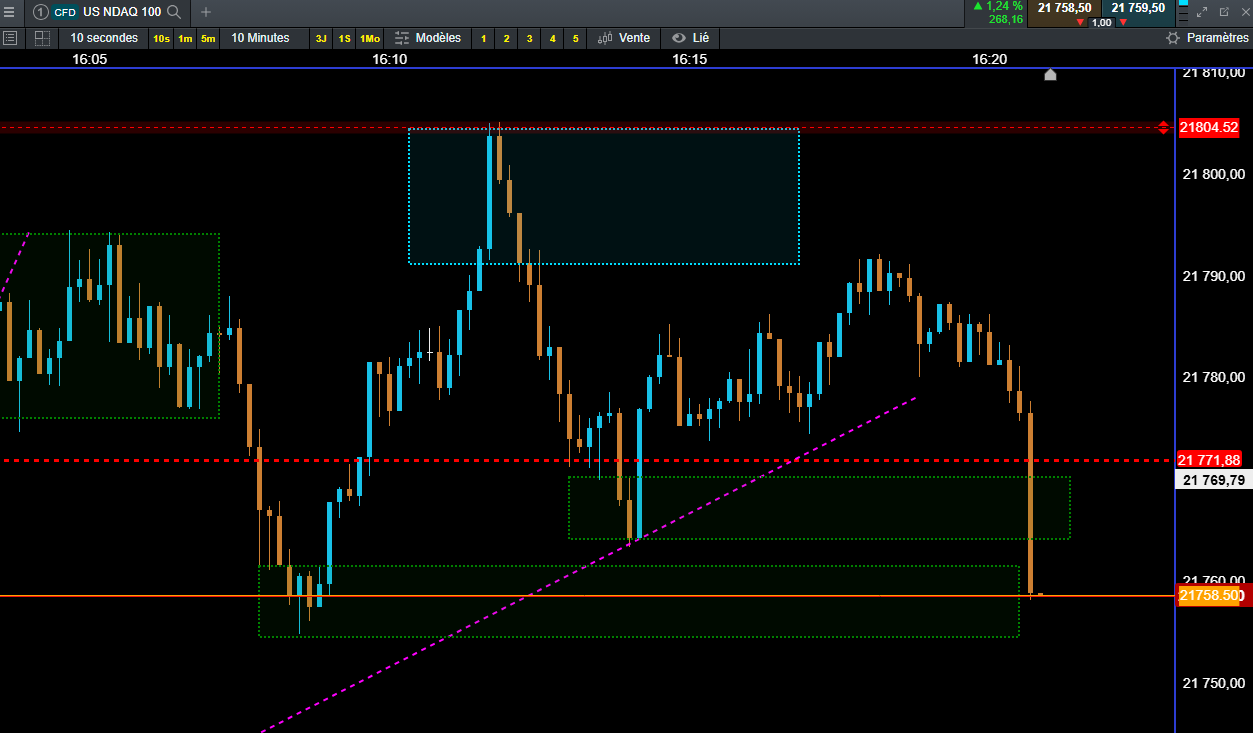
Task: Open the chart layout grid icon
Action: coord(42,38)
